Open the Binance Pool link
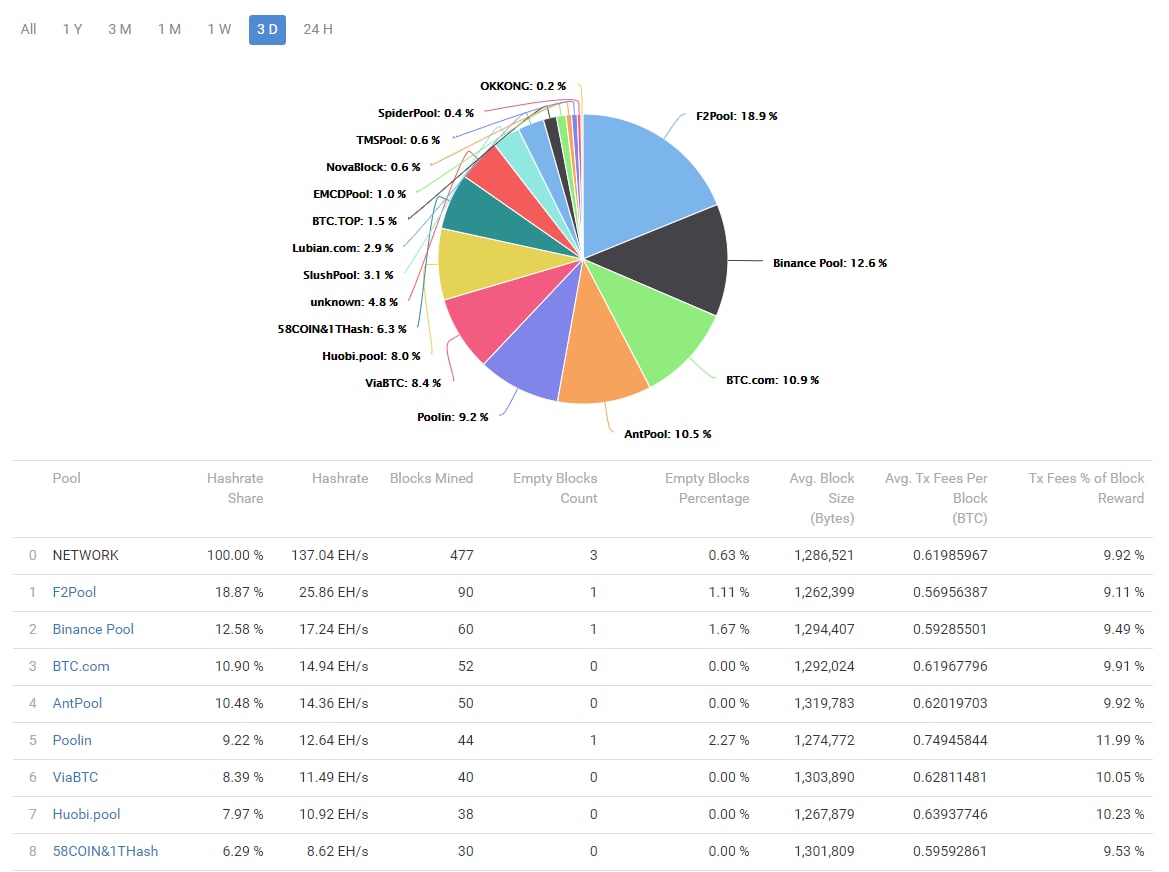 (x=93, y=630)
